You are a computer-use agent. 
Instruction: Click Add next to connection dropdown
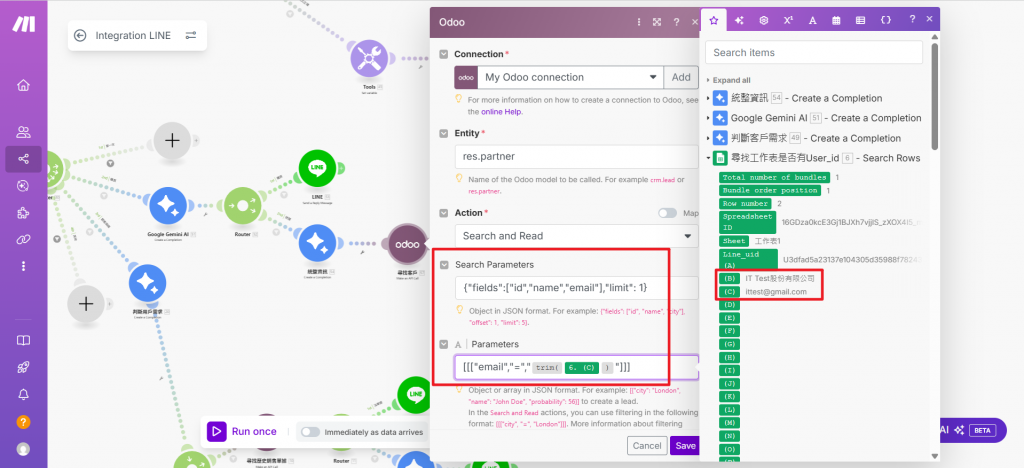point(681,77)
